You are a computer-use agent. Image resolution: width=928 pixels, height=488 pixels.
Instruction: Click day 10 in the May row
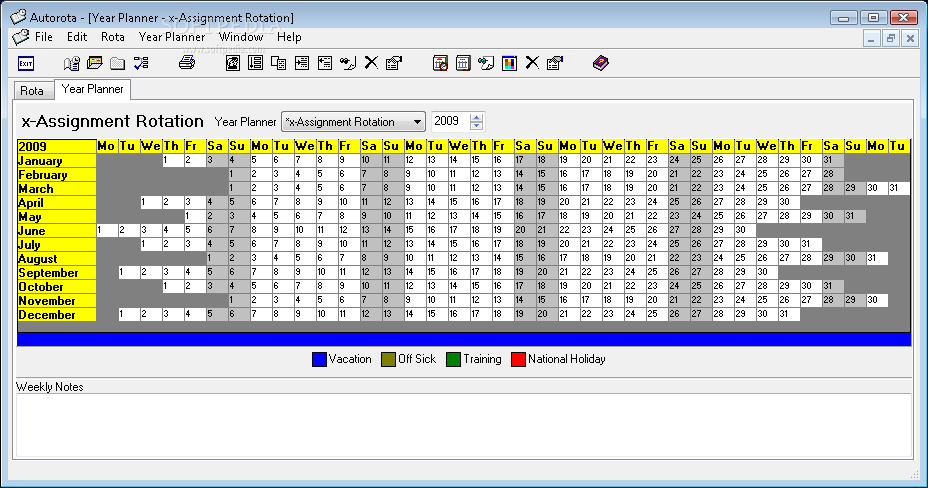(393, 216)
